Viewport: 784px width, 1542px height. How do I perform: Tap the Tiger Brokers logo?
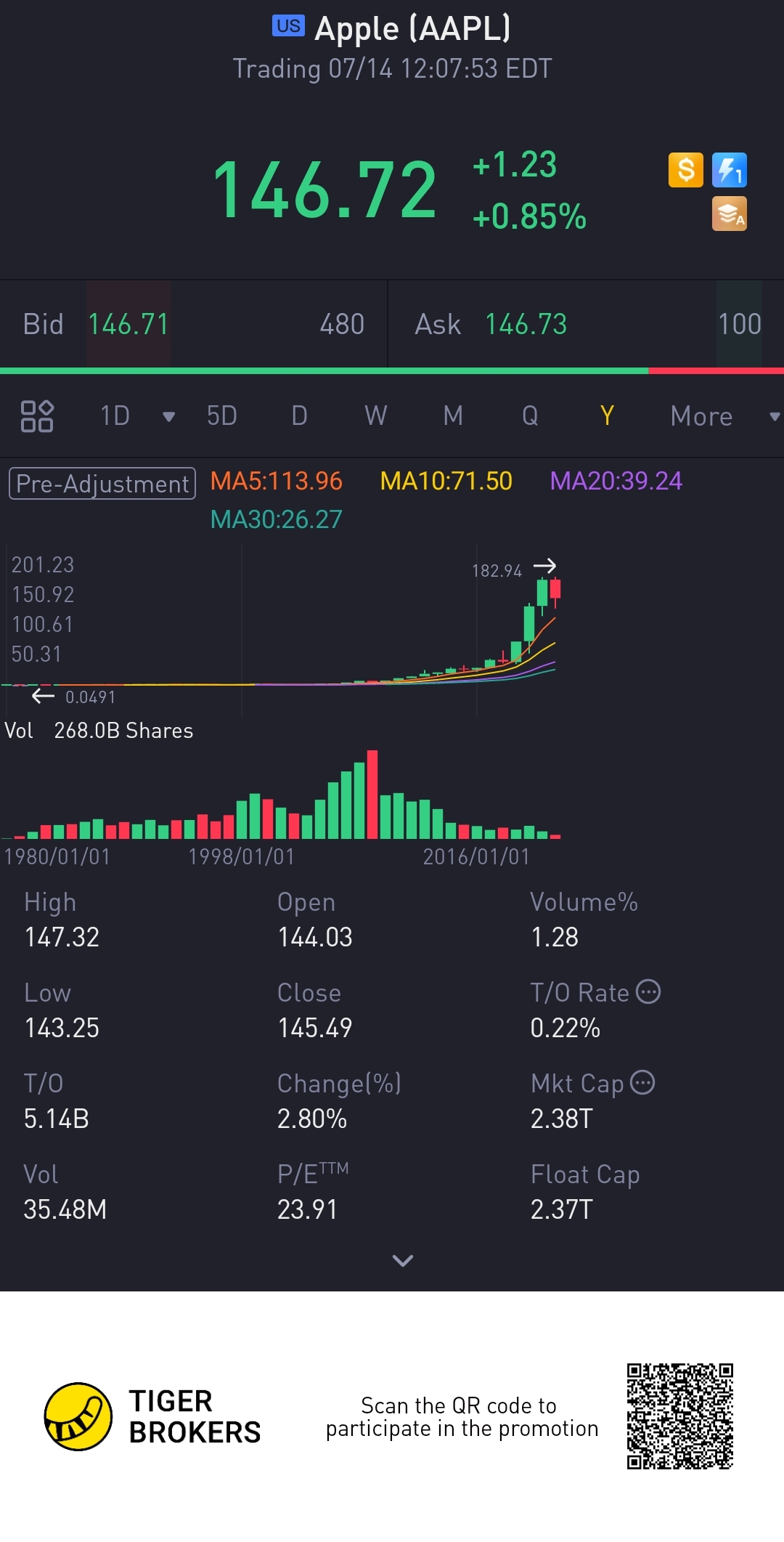[78, 1416]
